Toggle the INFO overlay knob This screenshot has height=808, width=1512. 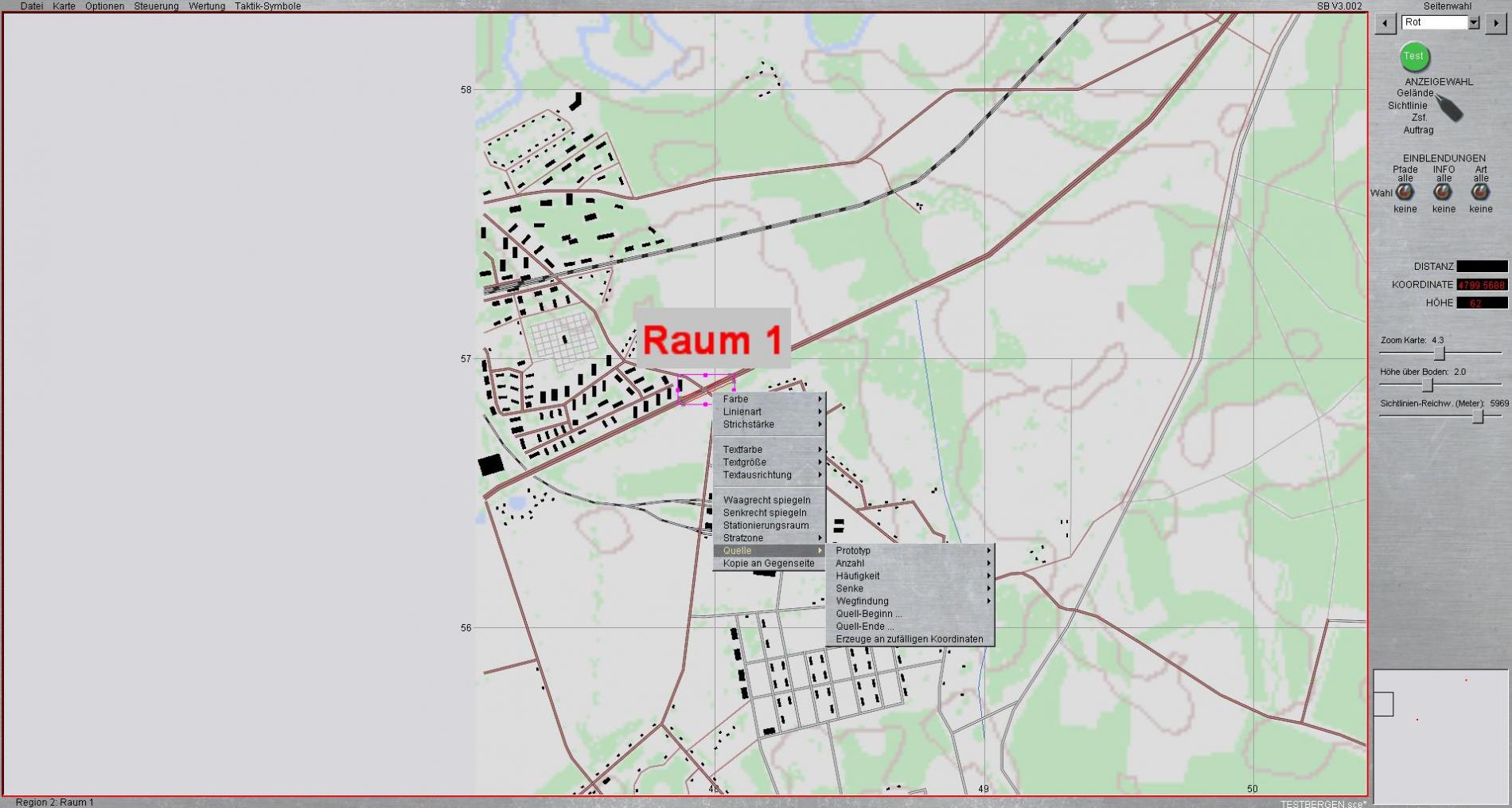(x=1443, y=192)
